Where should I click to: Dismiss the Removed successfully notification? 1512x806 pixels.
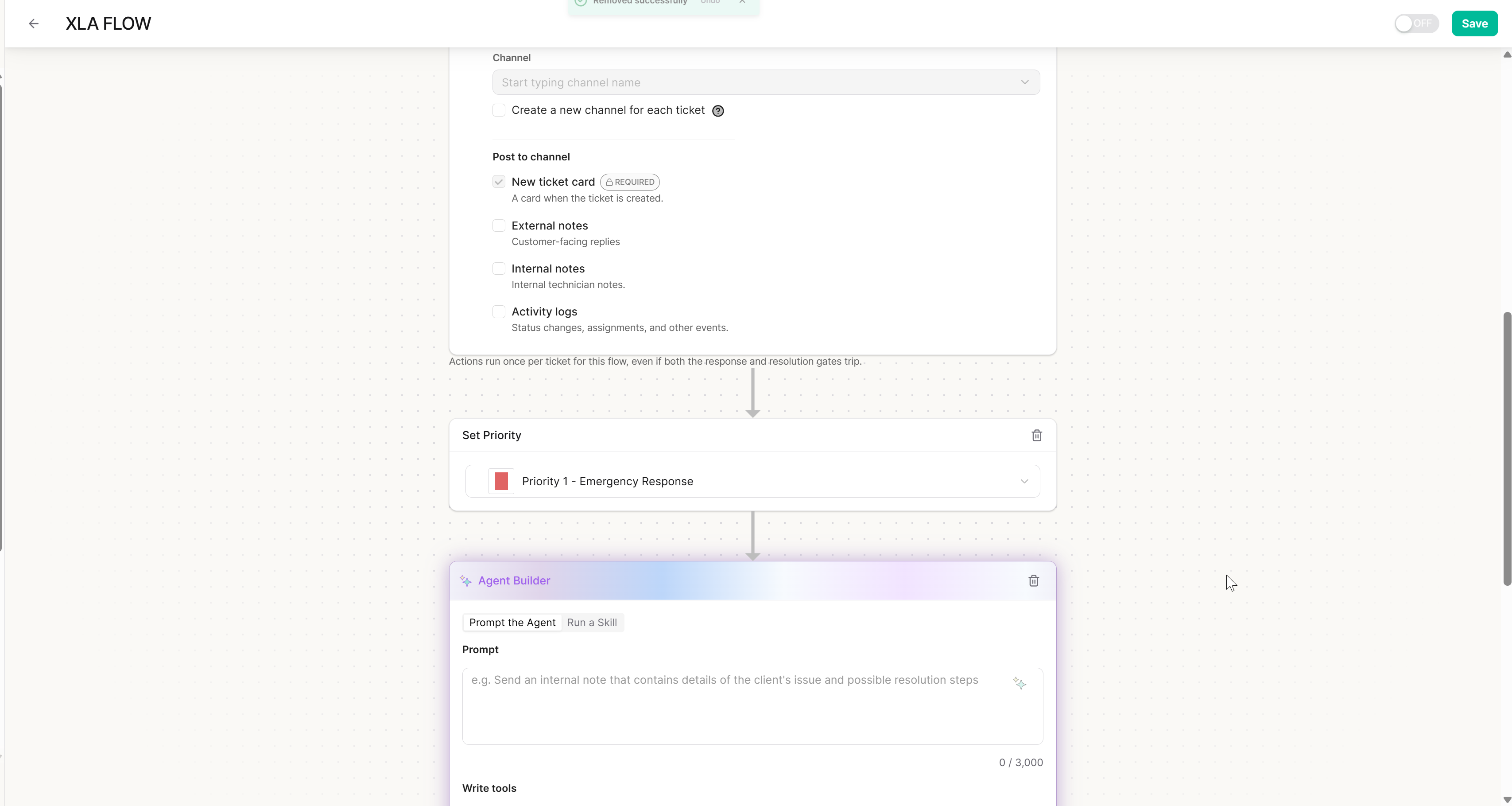pyautogui.click(x=743, y=2)
